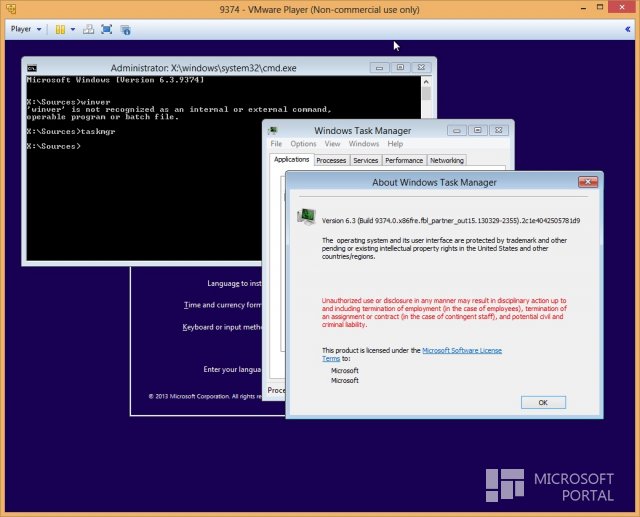Click the version build string in About dialog
640x517 pixels.
click(x=451, y=221)
